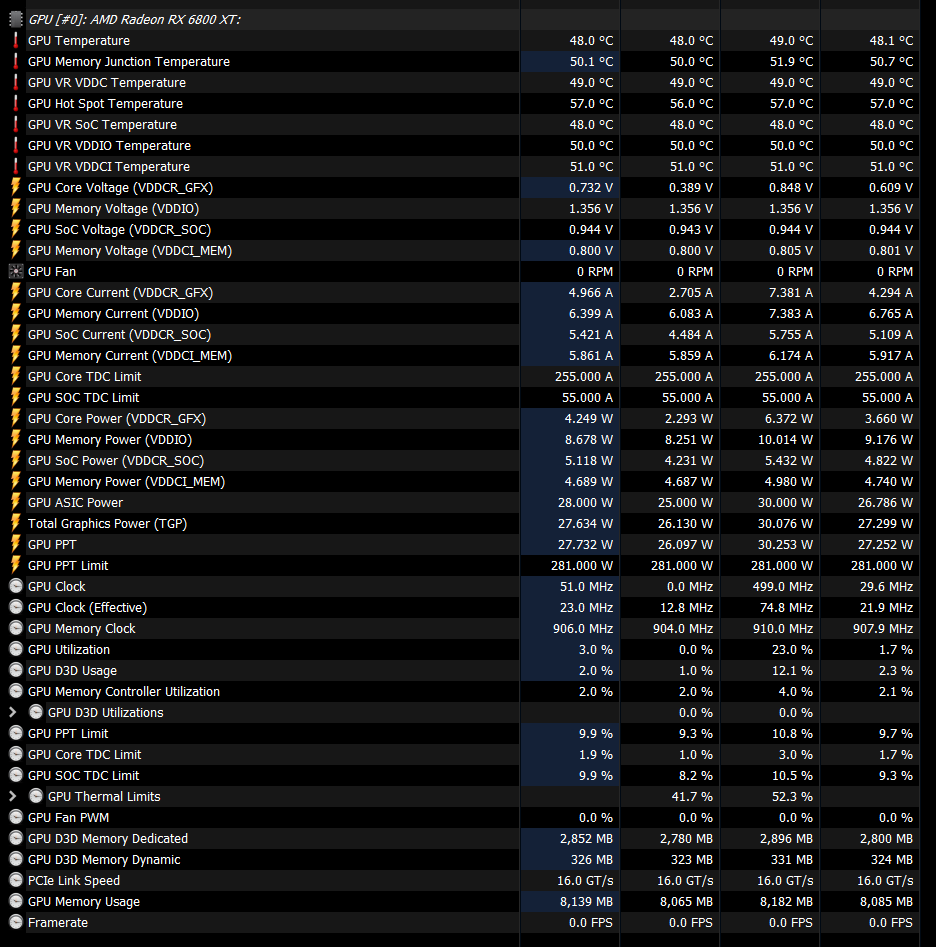Select the GPU Memory Voltage (VDDIO) row

(464, 208)
